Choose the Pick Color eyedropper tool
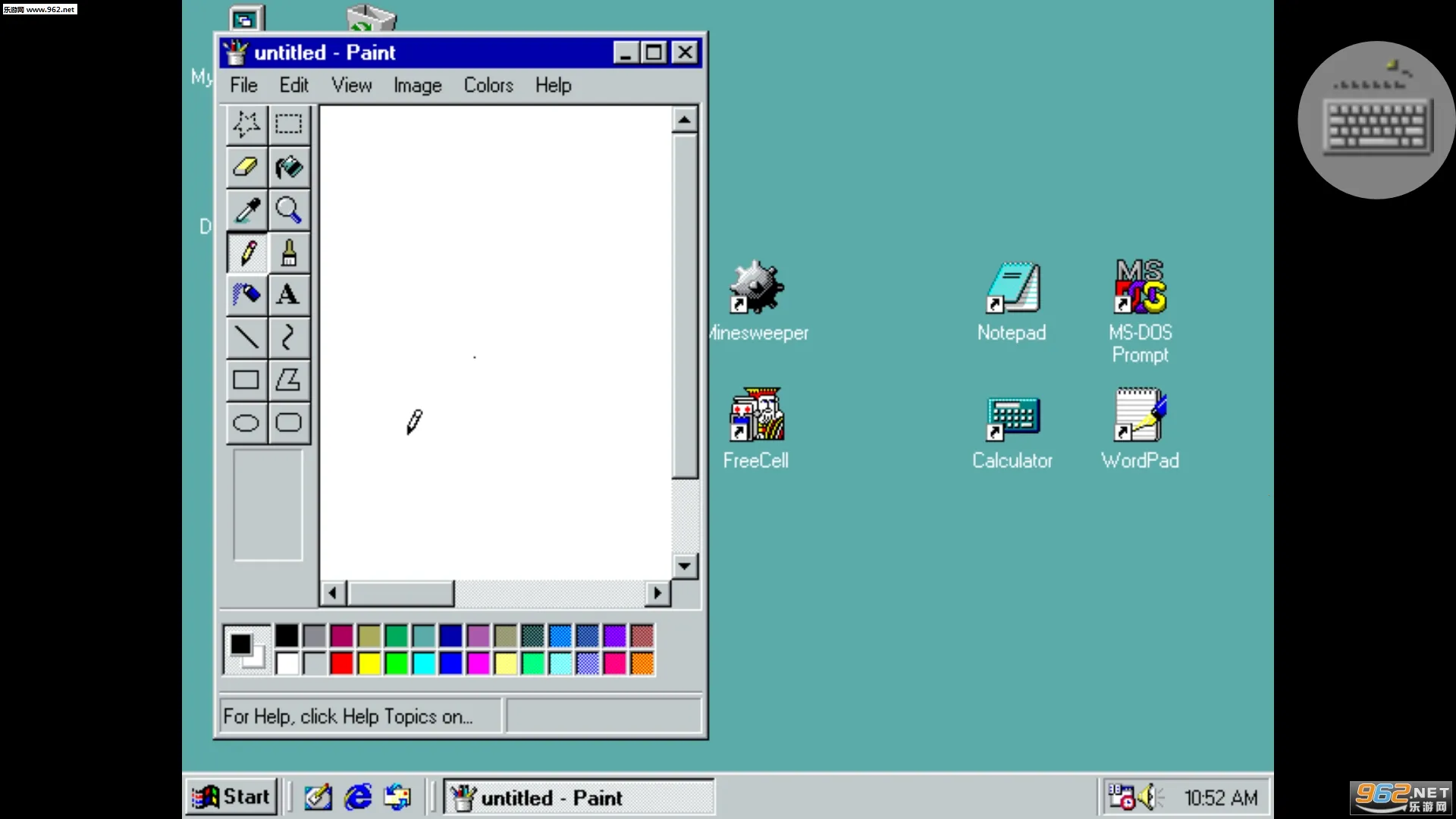The width and height of the screenshot is (1456, 819). 246,209
